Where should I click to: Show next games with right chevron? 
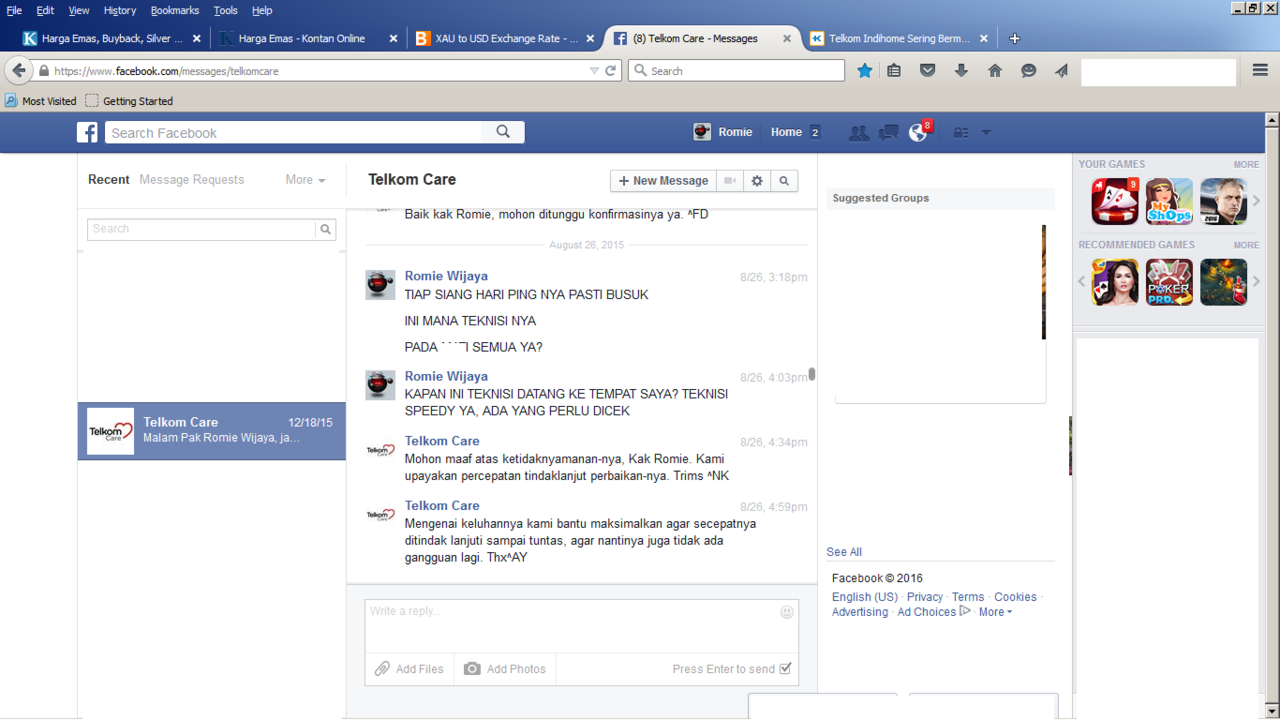coord(1257,201)
